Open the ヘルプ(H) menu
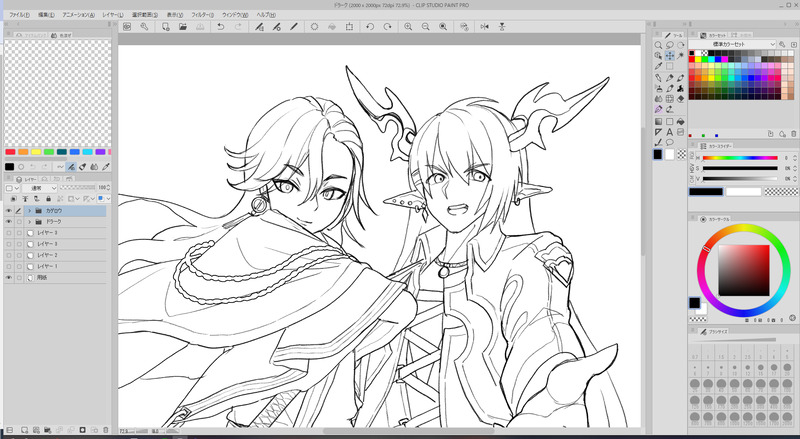 266,15
